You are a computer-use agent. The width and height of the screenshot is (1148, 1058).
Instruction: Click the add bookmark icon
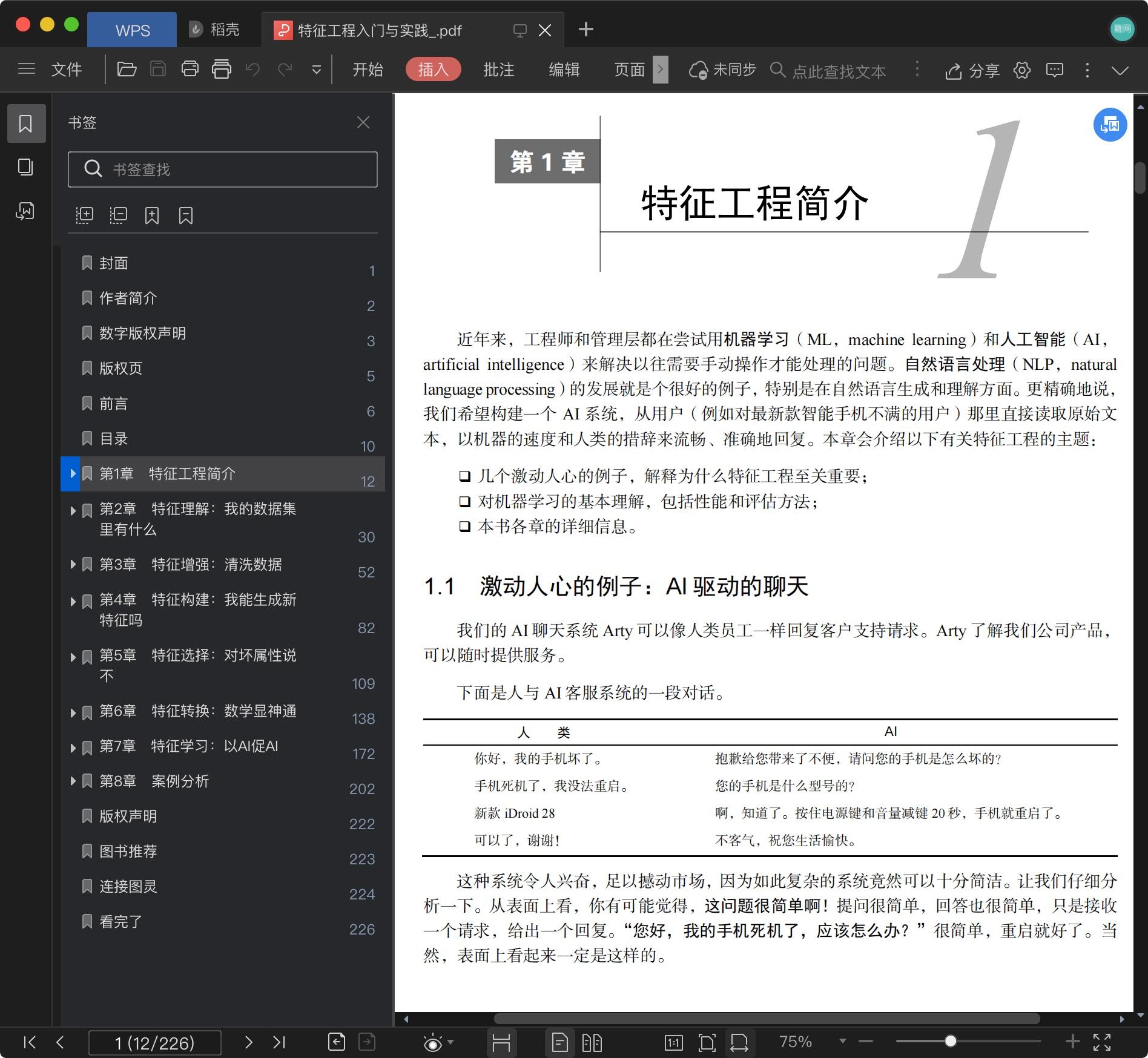[x=152, y=215]
